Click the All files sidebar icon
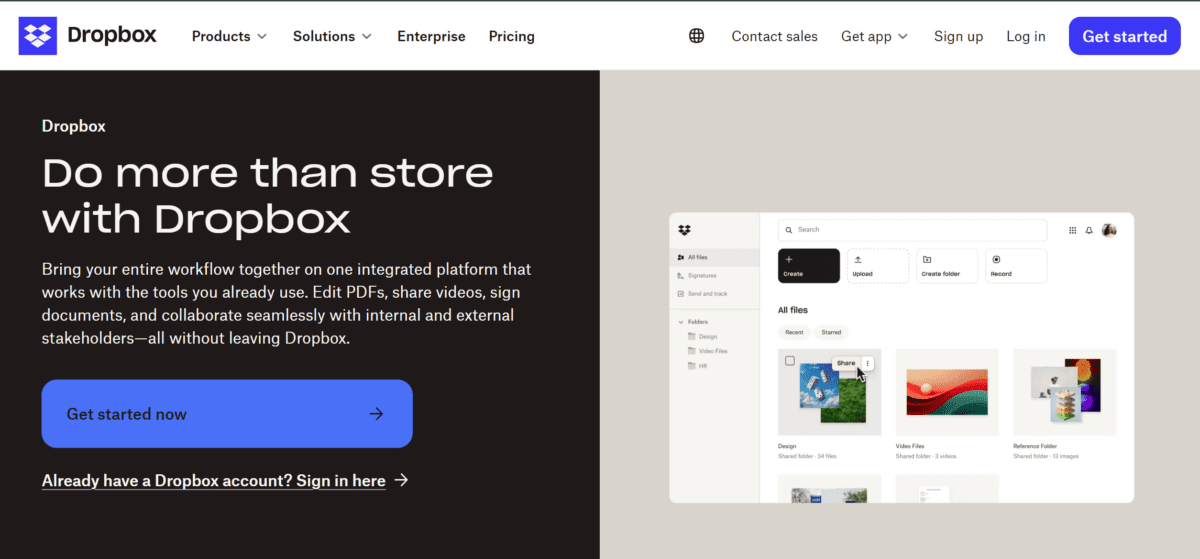Viewport: 1200px width, 559px height. (681, 257)
